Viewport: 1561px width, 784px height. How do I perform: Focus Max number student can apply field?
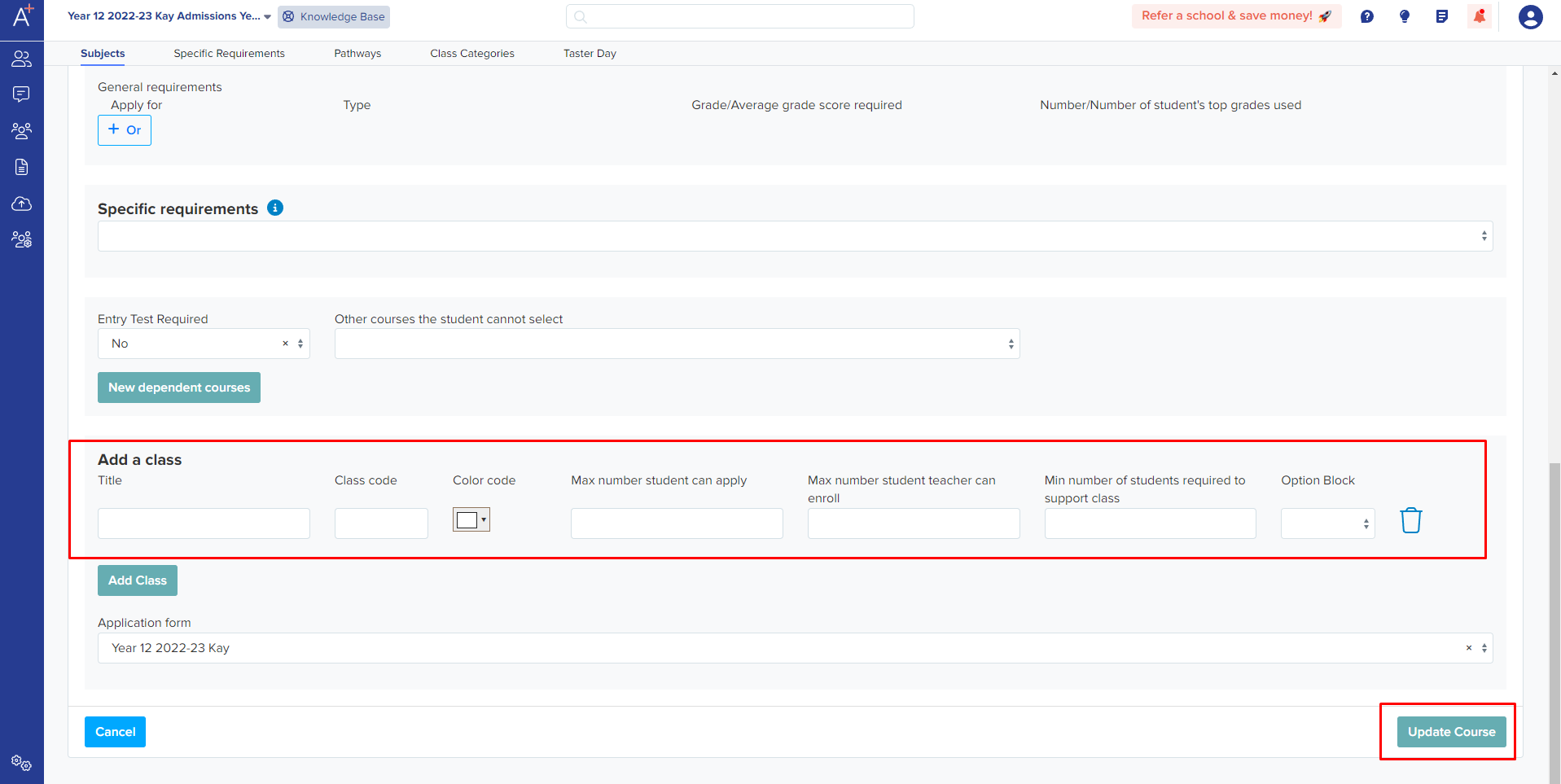point(677,523)
